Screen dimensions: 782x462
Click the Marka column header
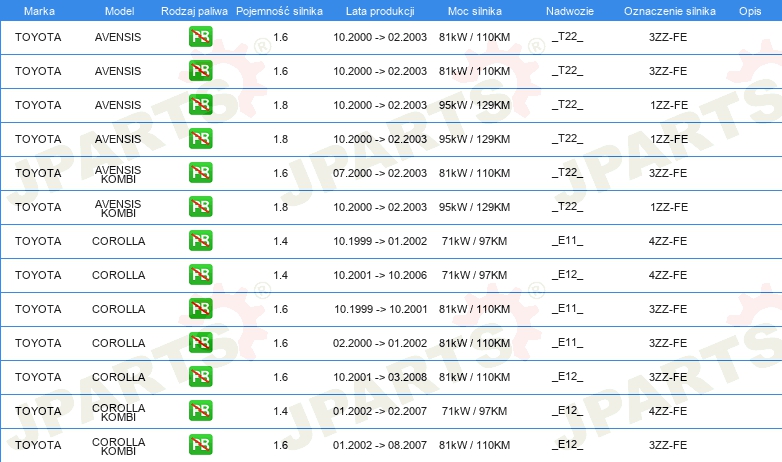tap(39, 11)
